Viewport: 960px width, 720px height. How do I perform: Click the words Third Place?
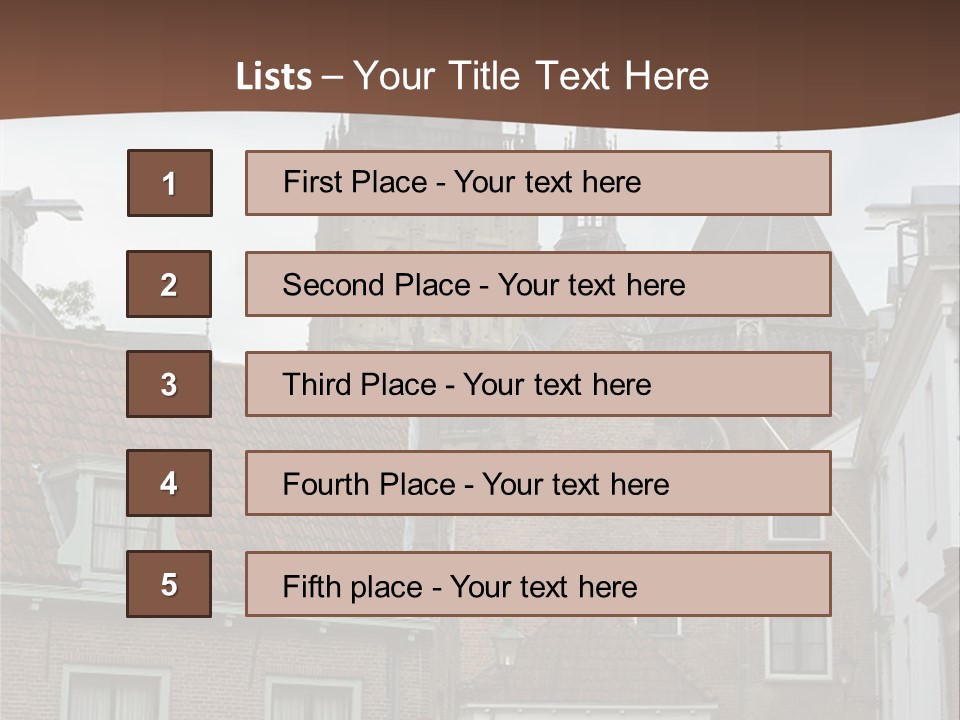(359, 384)
